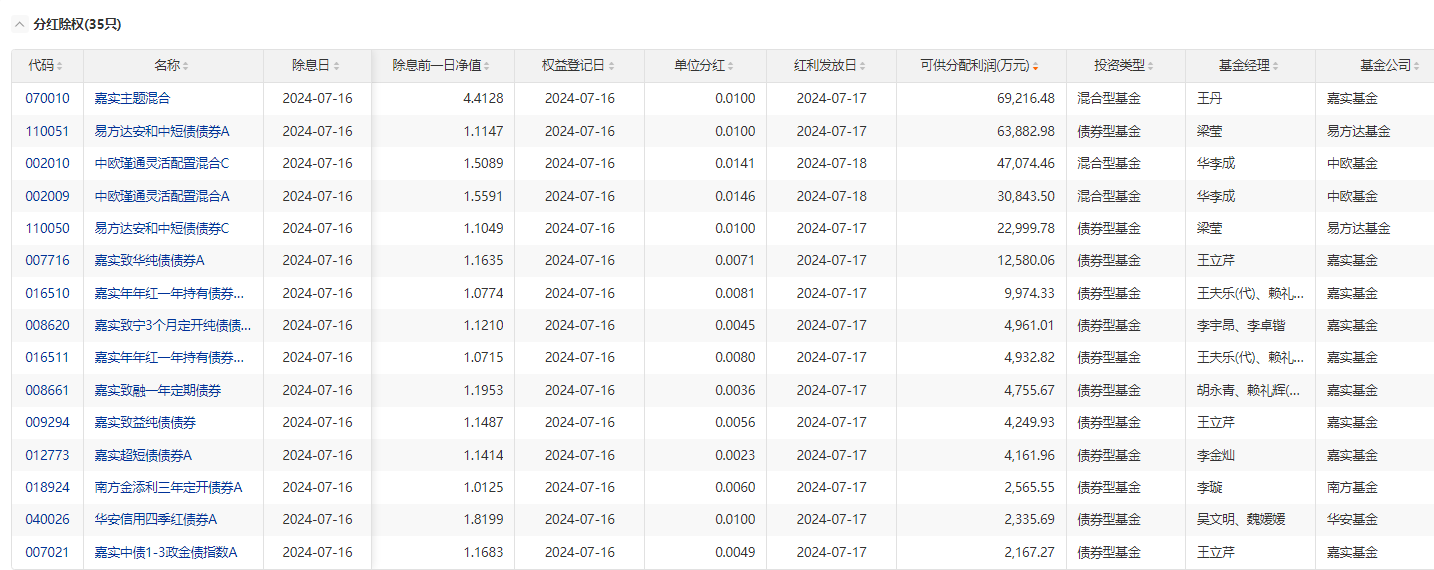Open fund 嘉实致益纯债债券
This screenshot has height=570, width=1434.
click(x=145, y=422)
